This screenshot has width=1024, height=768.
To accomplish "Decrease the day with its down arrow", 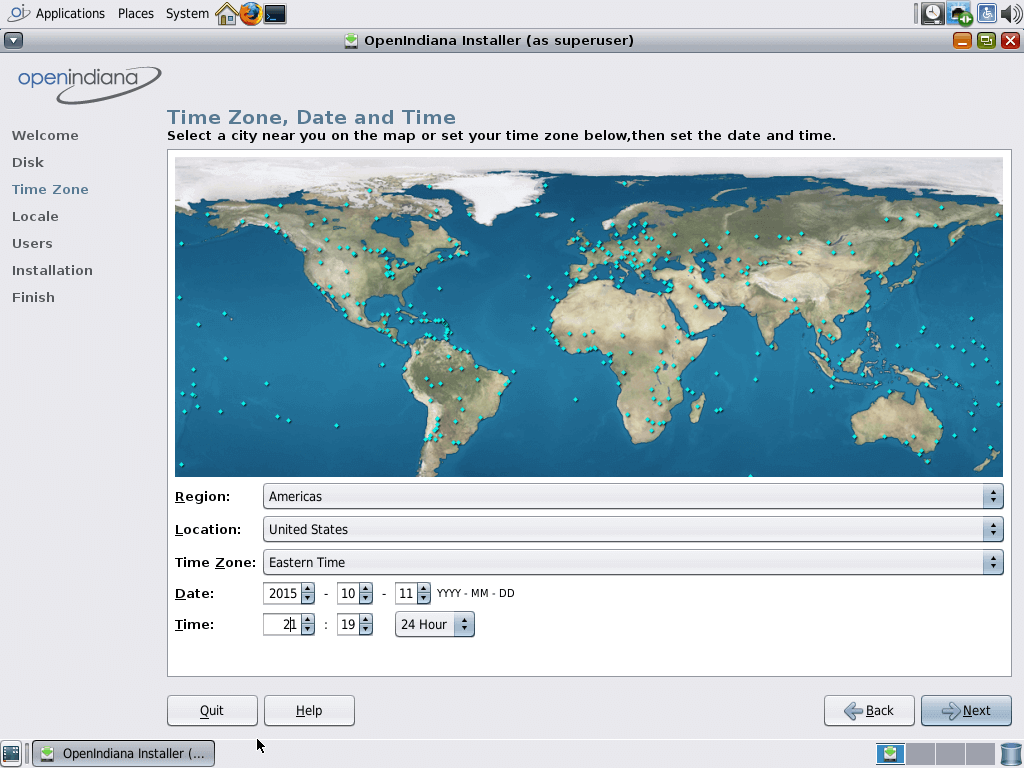I will [x=424, y=598].
